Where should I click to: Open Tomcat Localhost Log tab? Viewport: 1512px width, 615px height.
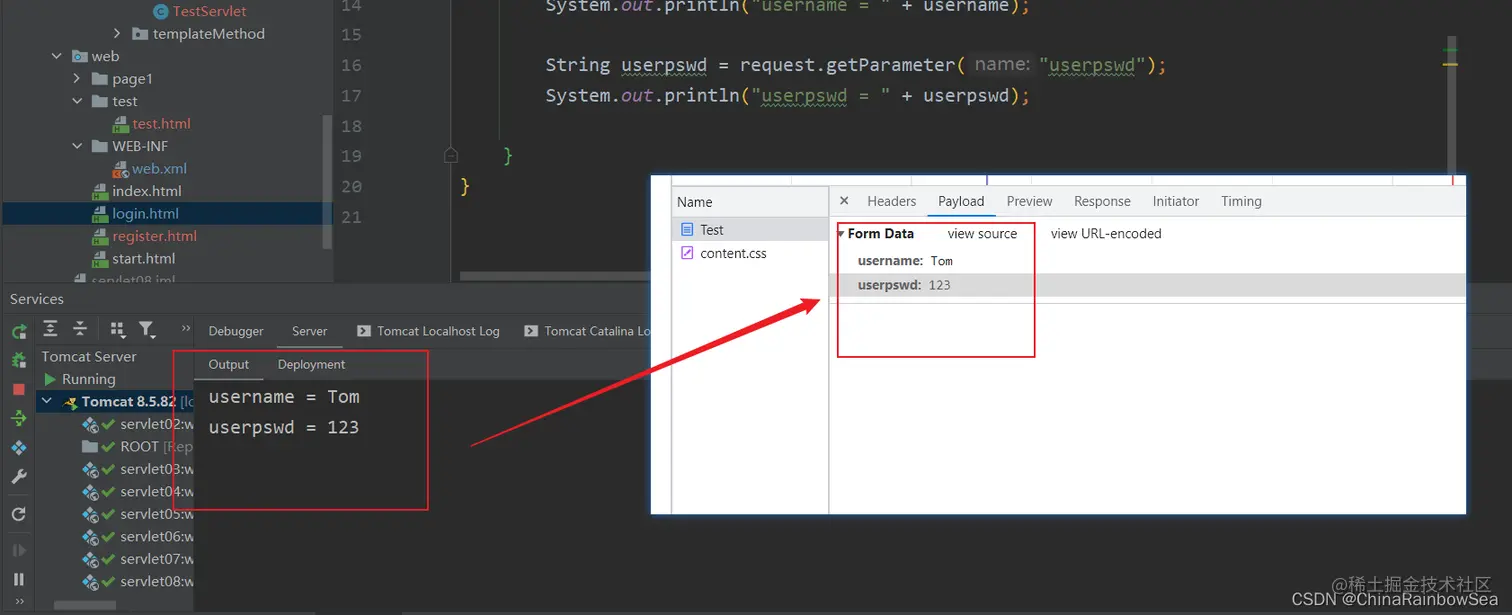(x=428, y=331)
